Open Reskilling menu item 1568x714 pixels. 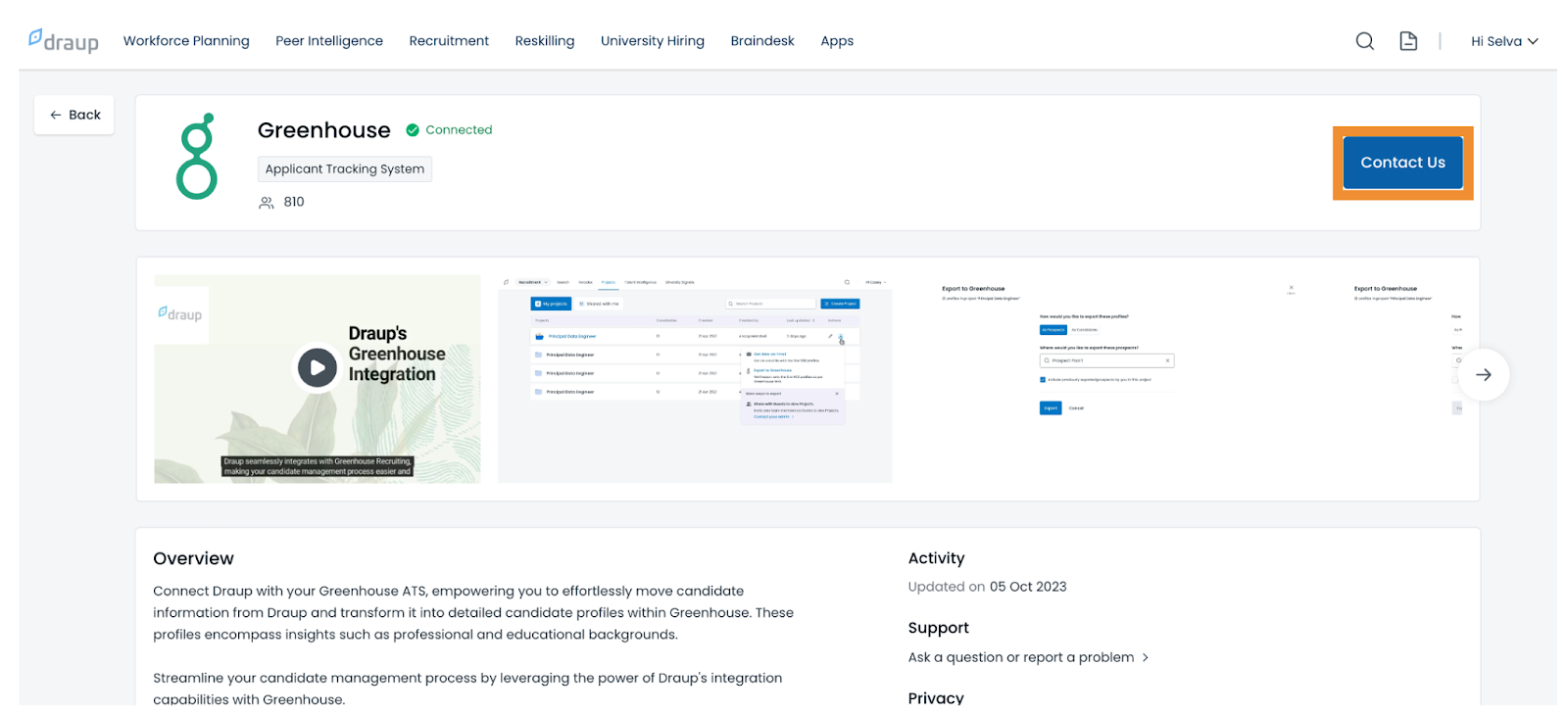pos(545,41)
